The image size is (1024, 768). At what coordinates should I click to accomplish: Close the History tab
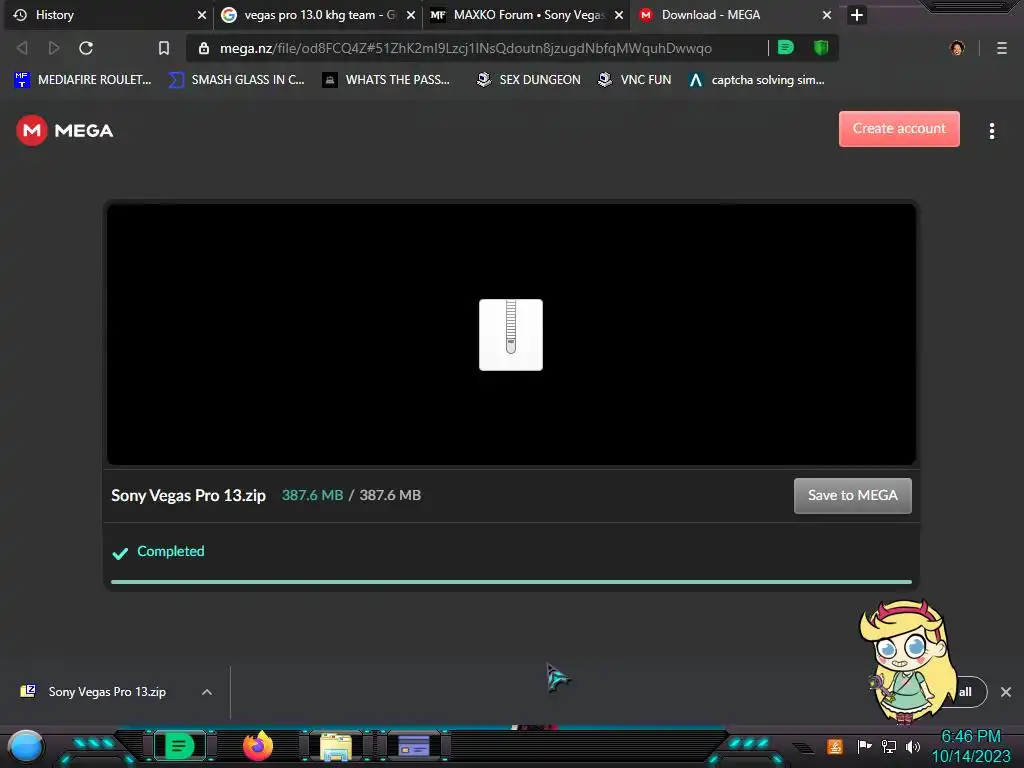pyautogui.click(x=202, y=14)
